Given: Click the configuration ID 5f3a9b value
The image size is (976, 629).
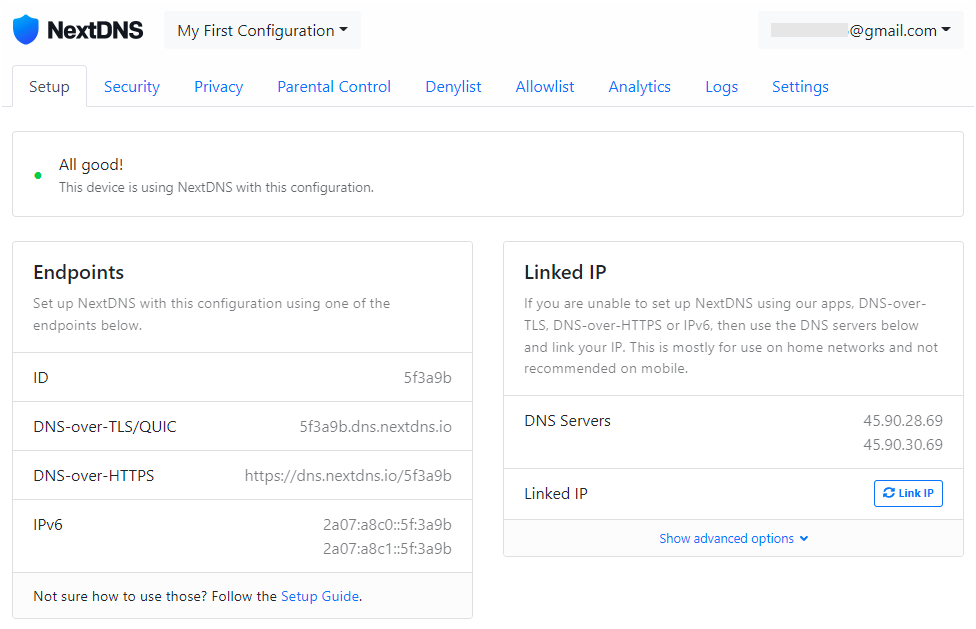Looking at the screenshot, I should (427, 378).
